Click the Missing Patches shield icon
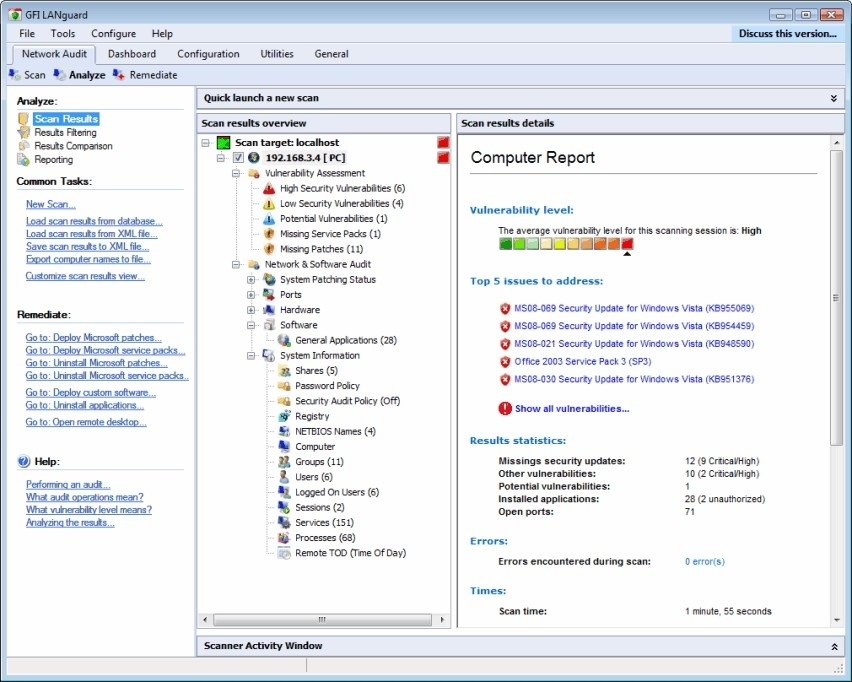This screenshot has width=852, height=682. point(269,249)
